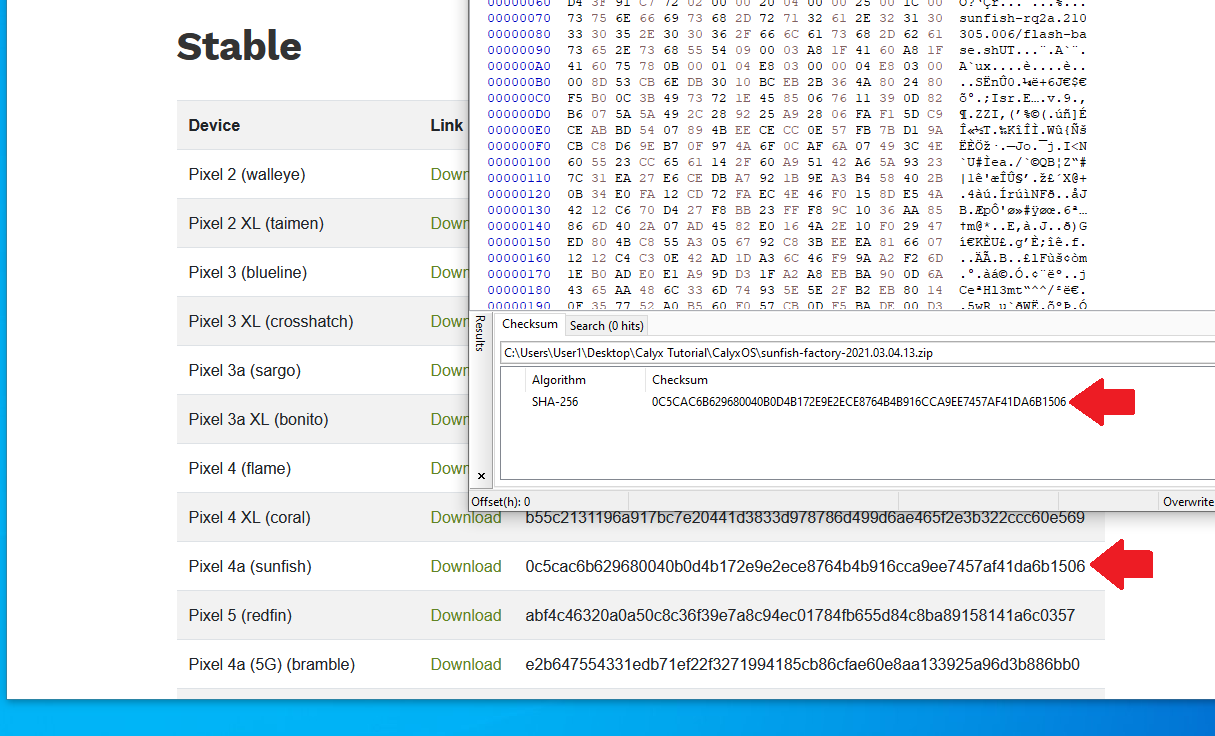Click the Pixel 3a (sargo) download link

pyautogui.click(x=450, y=370)
